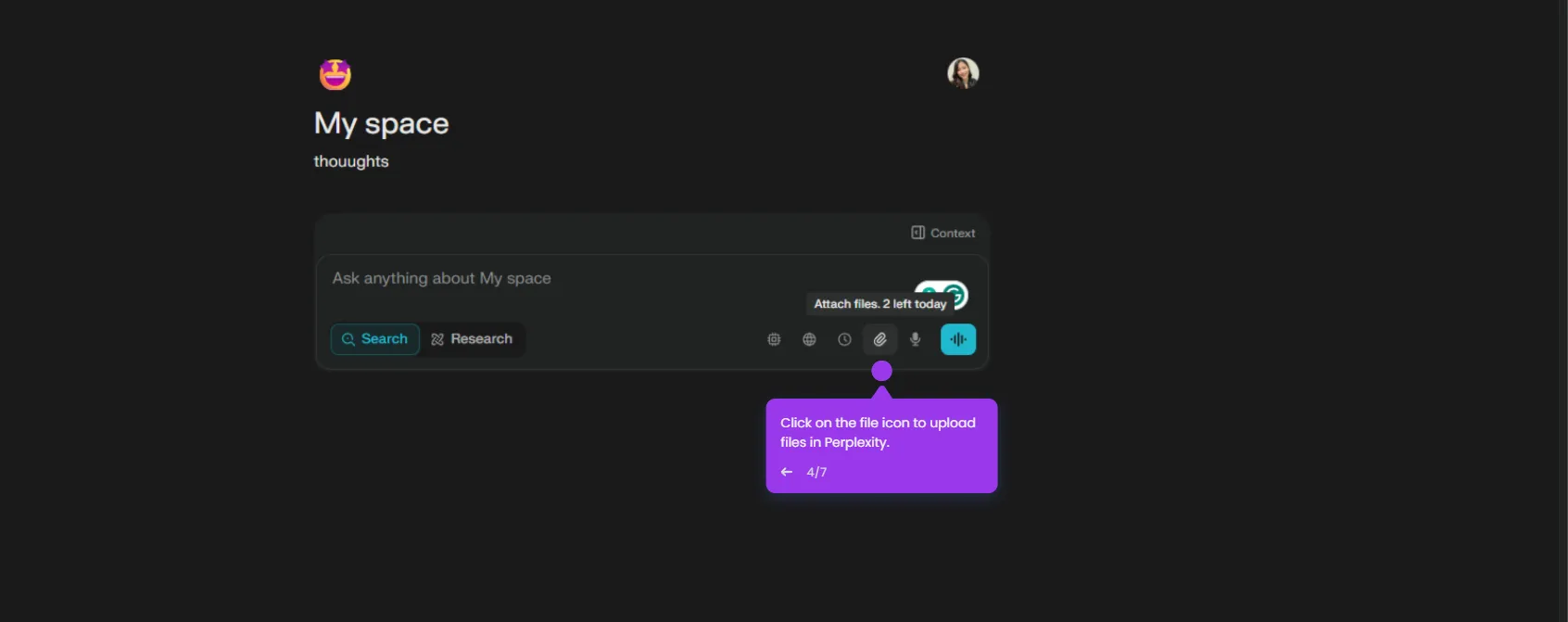Click the My space title
The width and height of the screenshot is (1568, 622).
click(x=382, y=123)
